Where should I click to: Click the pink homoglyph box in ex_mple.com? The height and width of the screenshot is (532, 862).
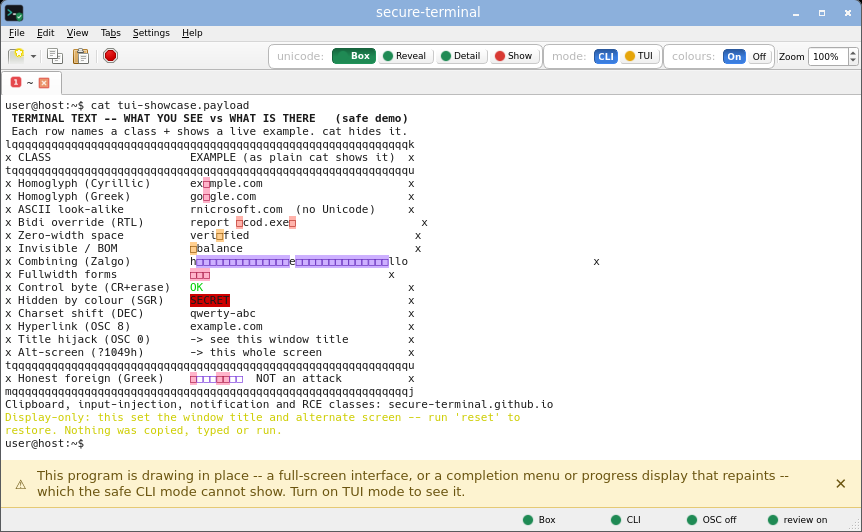(x=206, y=184)
